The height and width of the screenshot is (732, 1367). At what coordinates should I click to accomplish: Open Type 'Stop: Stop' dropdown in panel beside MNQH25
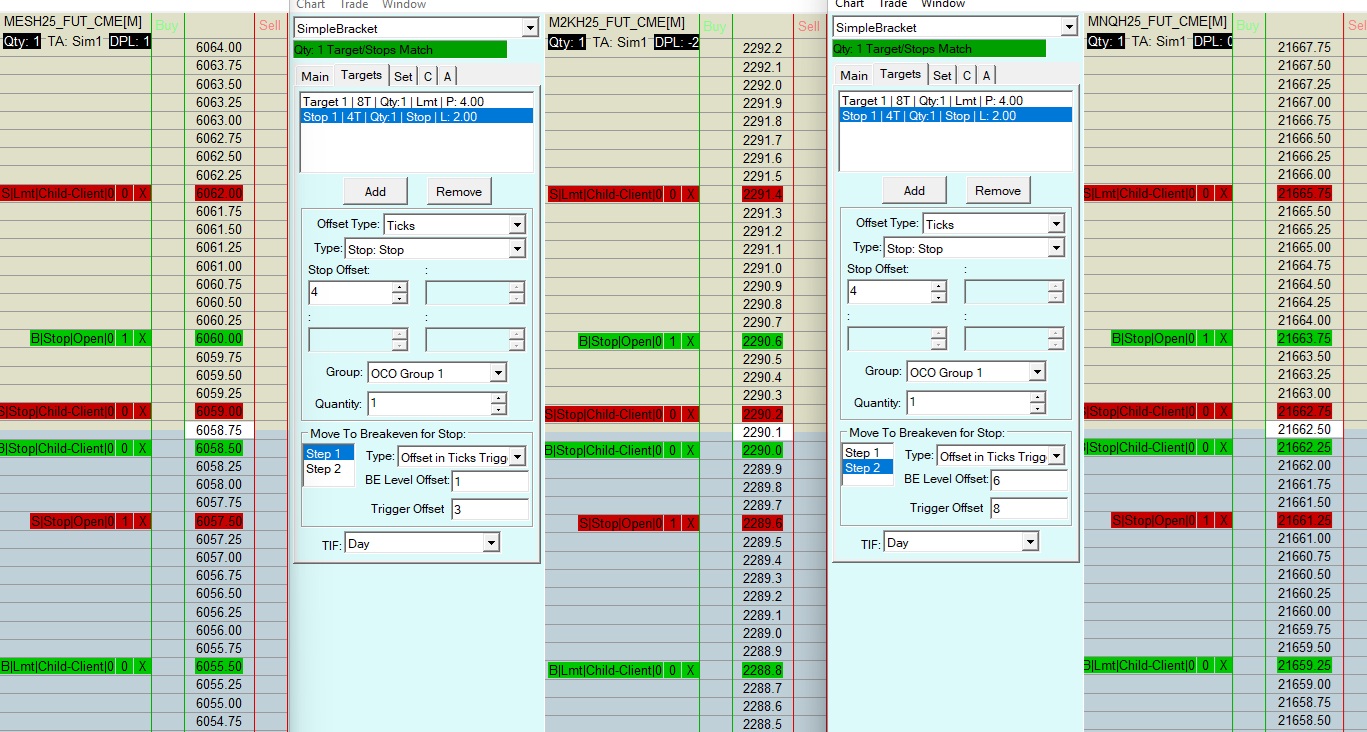pos(1055,248)
